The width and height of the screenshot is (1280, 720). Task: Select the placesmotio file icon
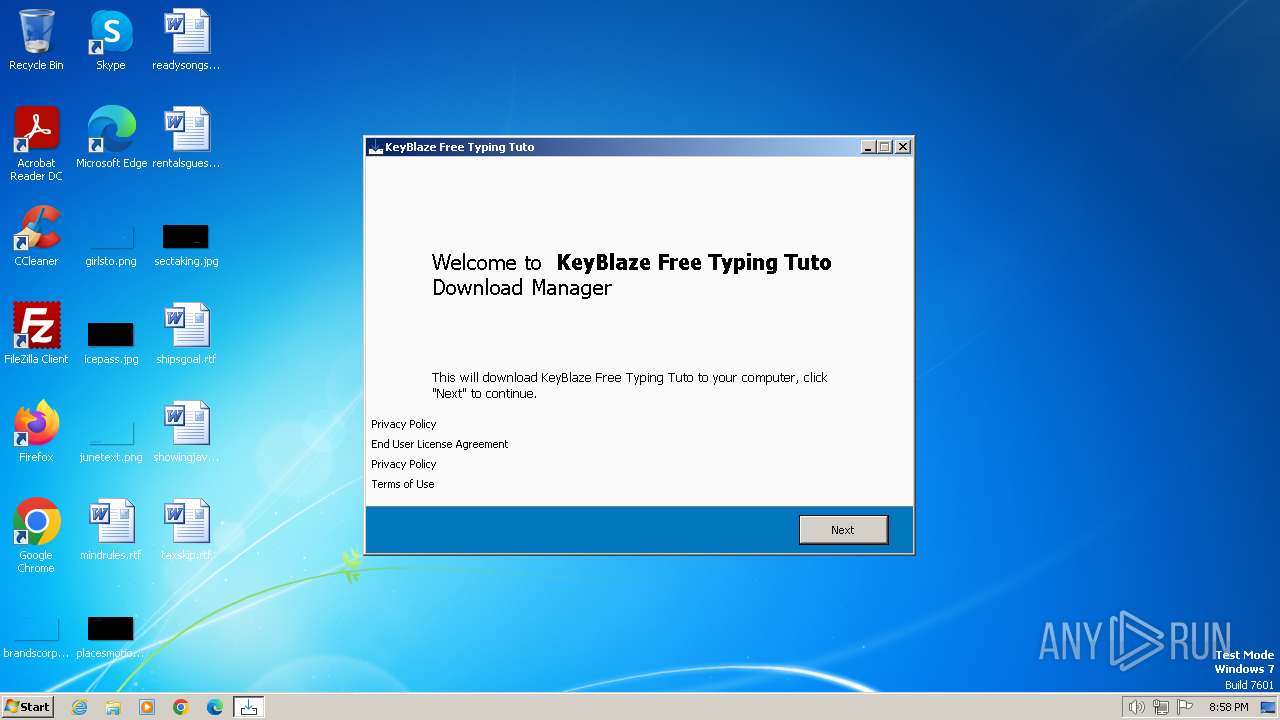tap(111, 637)
